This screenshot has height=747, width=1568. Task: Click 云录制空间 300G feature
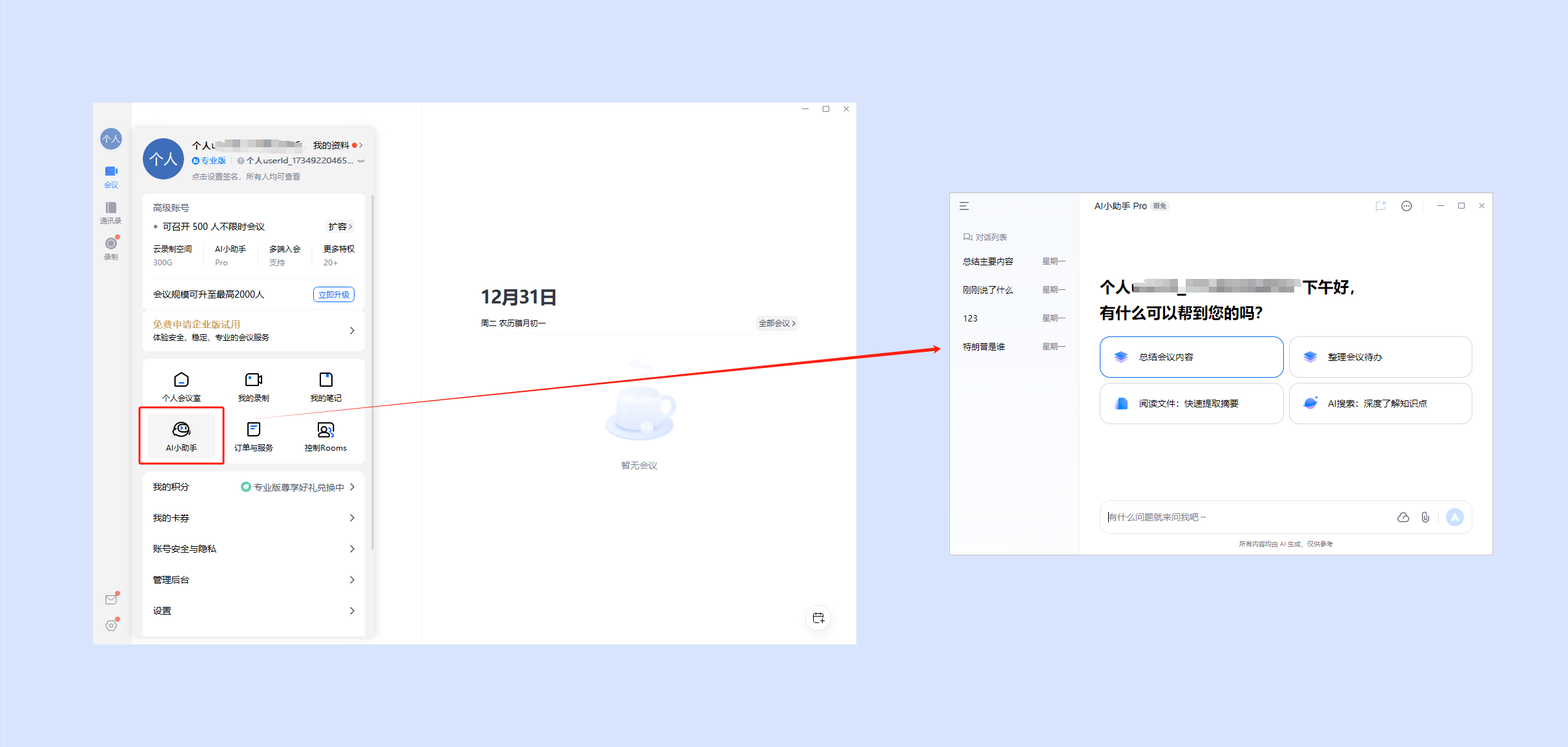click(x=172, y=256)
